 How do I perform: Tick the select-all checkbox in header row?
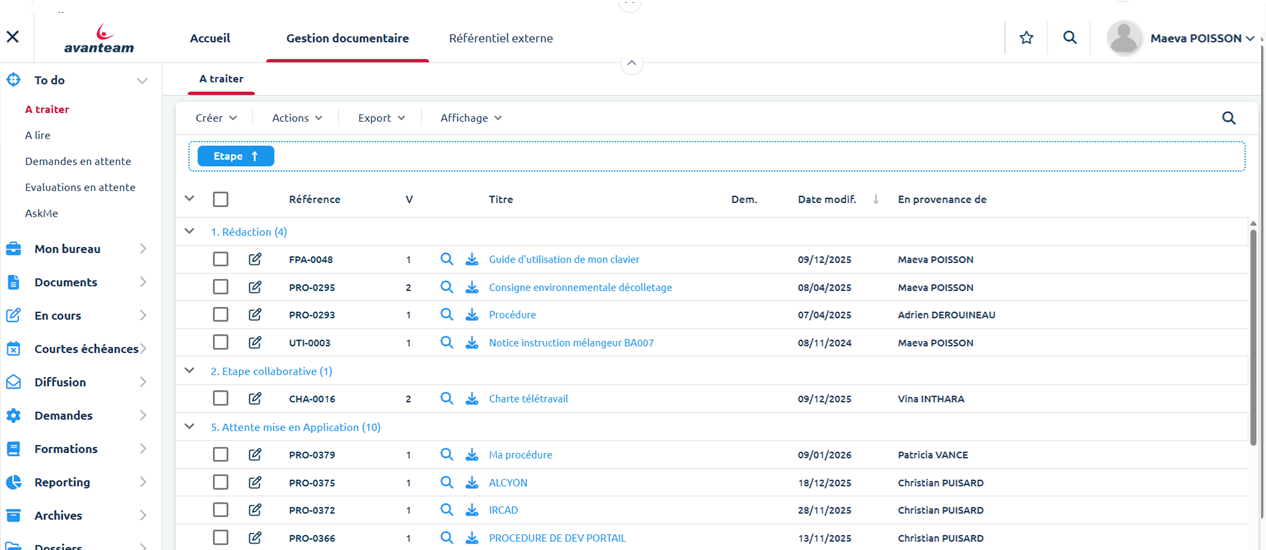point(221,200)
